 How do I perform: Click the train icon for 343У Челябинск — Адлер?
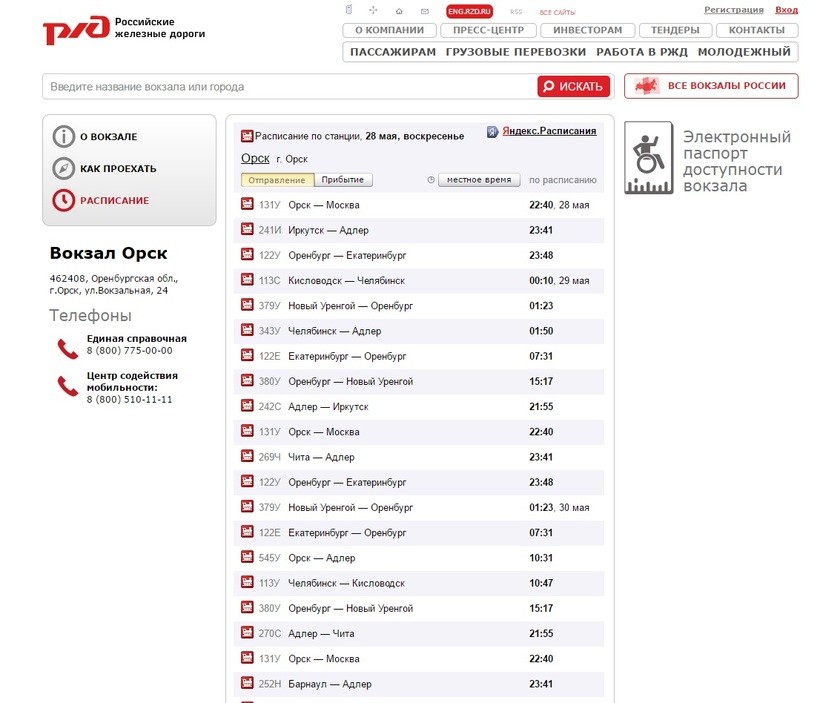[x=247, y=330]
